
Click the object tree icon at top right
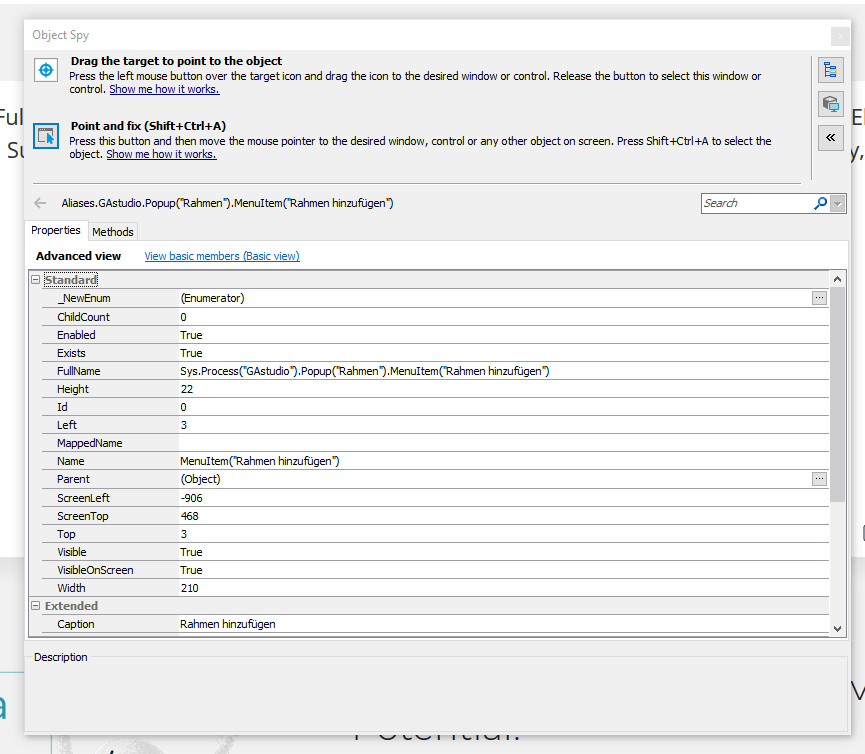pyautogui.click(x=830, y=70)
